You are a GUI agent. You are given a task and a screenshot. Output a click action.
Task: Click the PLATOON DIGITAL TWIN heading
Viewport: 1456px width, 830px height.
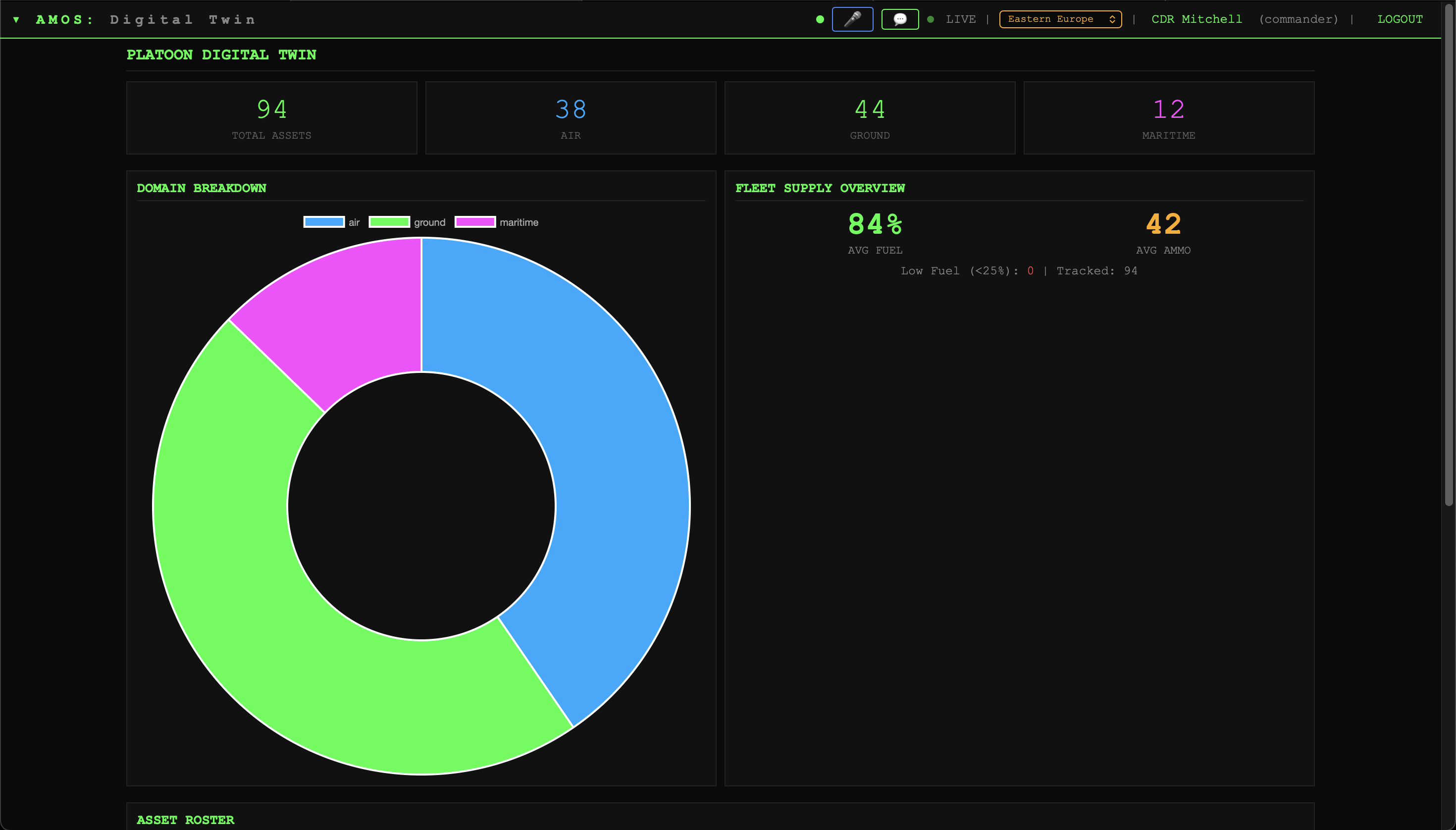[221, 55]
